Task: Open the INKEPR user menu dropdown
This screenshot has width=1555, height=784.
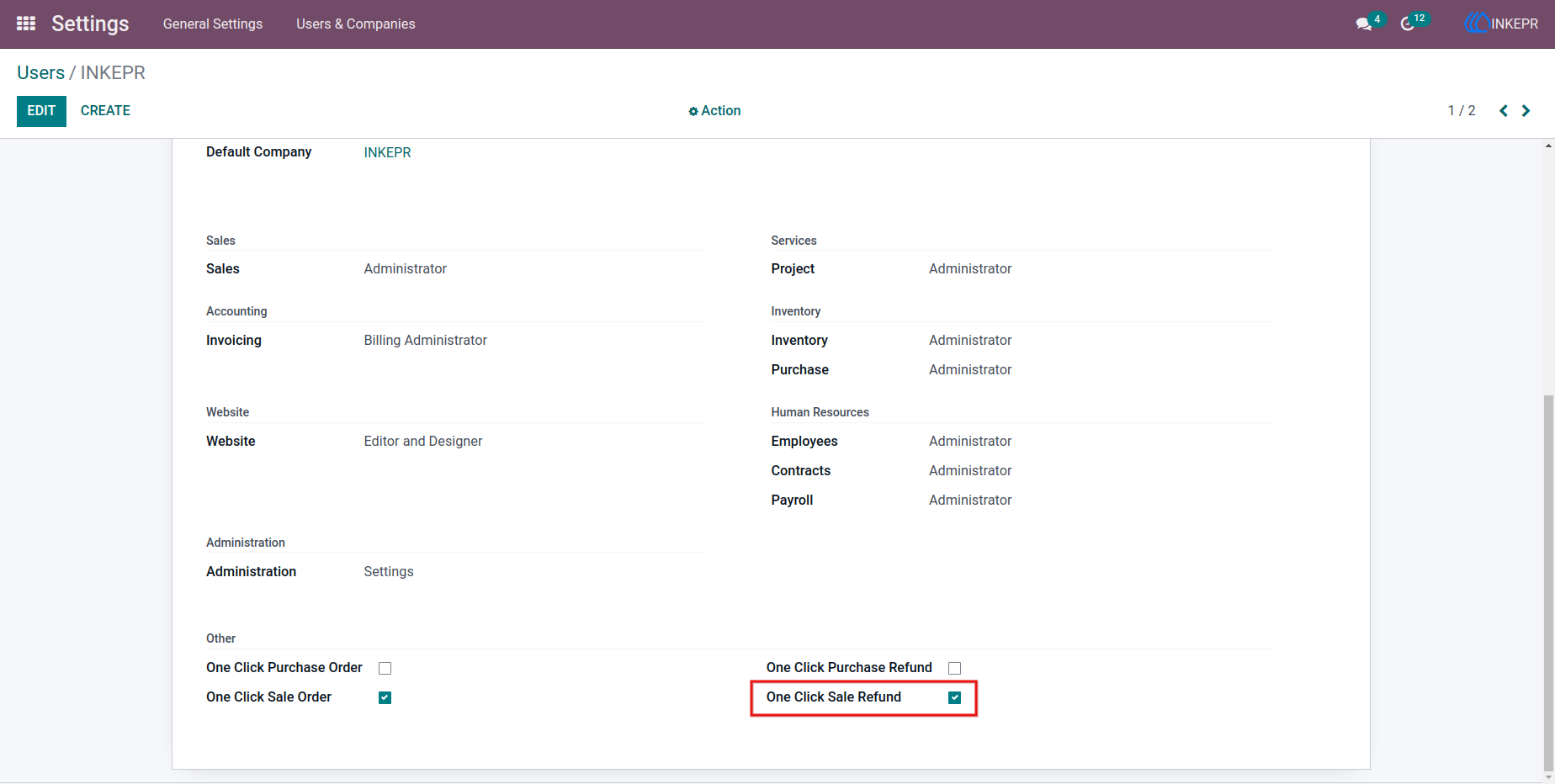Action: coord(1502,24)
